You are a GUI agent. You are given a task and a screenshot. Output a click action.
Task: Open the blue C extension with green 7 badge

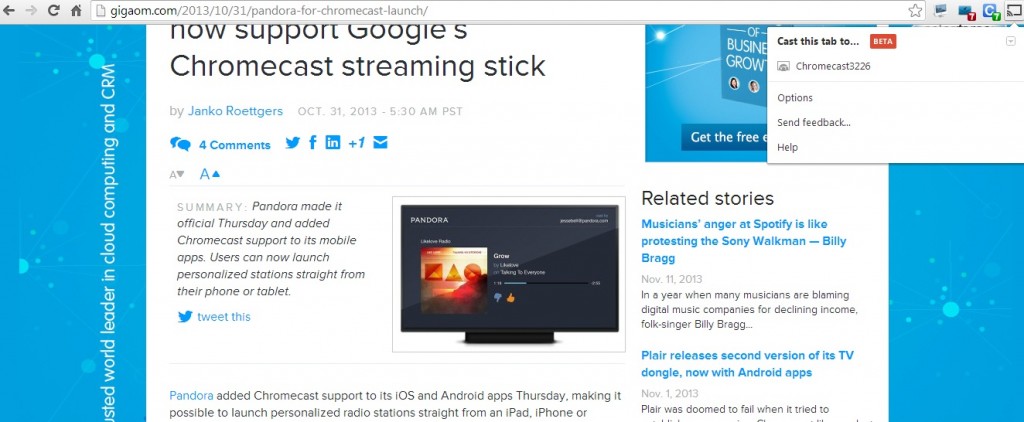click(x=992, y=11)
